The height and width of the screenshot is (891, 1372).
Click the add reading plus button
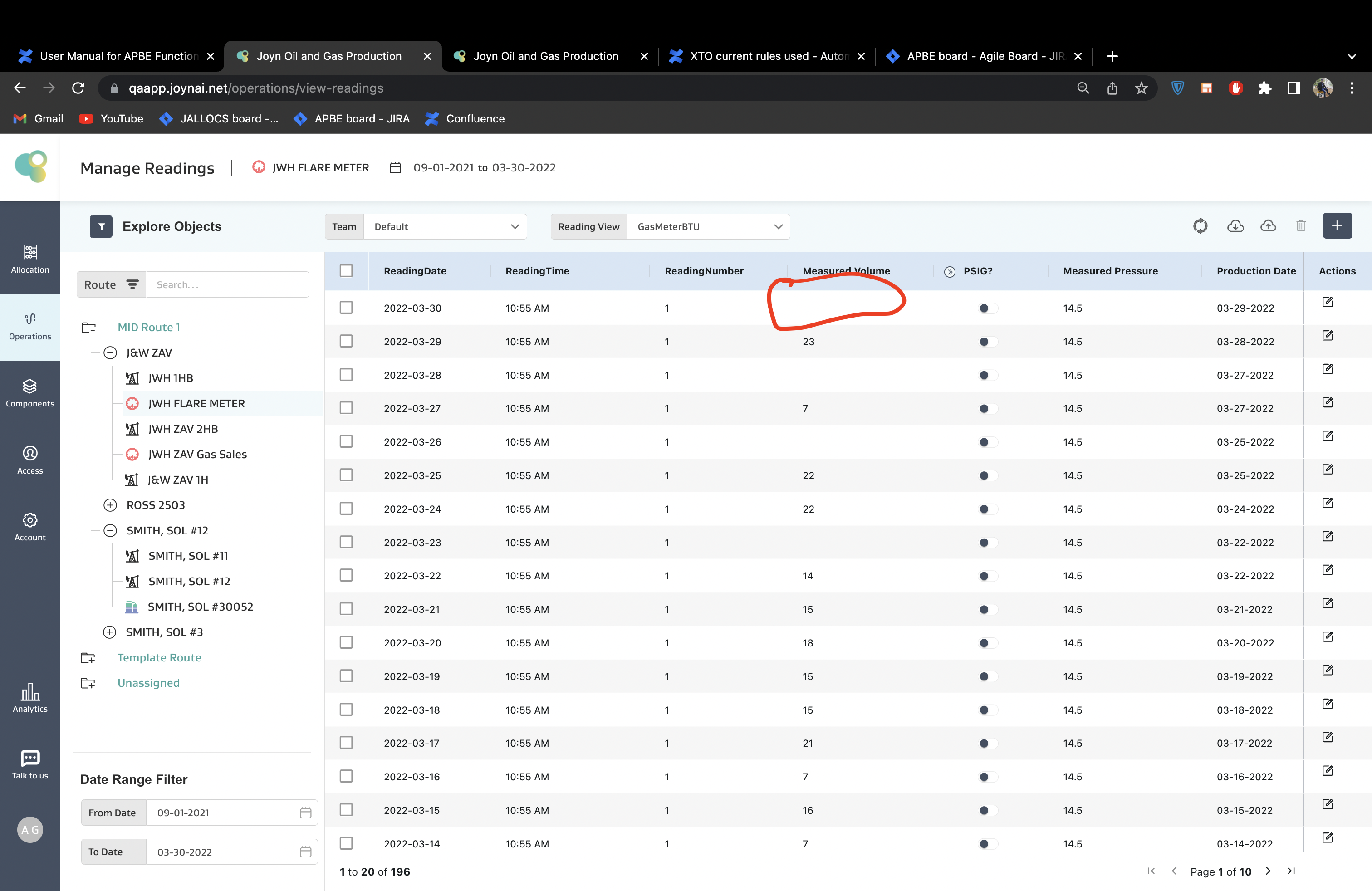click(1337, 226)
